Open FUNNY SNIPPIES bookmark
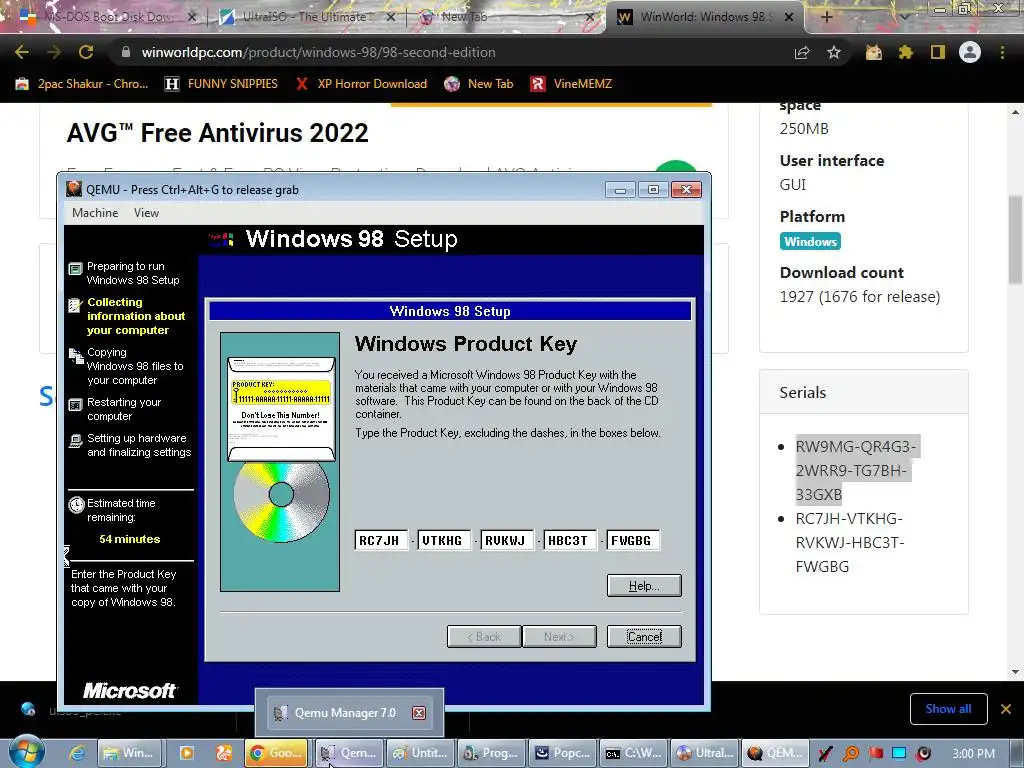Viewport: 1024px width, 768px height. pos(221,84)
